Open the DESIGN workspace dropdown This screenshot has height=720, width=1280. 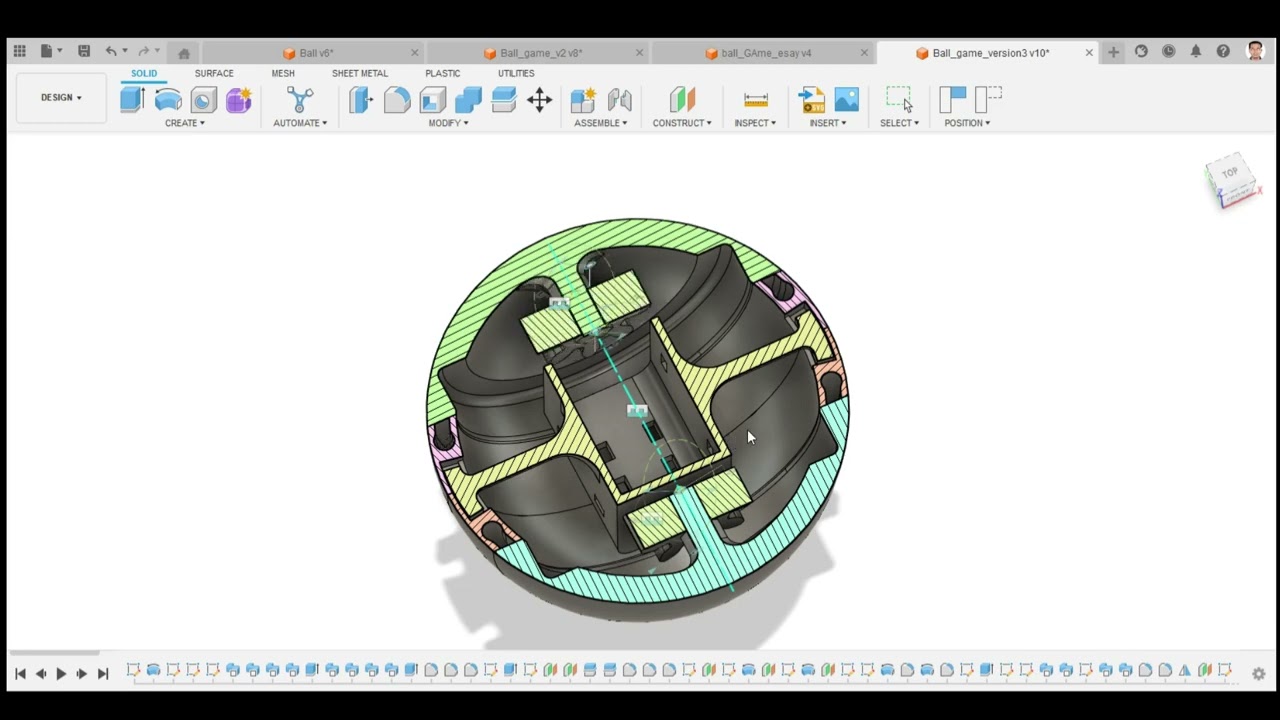(61, 97)
